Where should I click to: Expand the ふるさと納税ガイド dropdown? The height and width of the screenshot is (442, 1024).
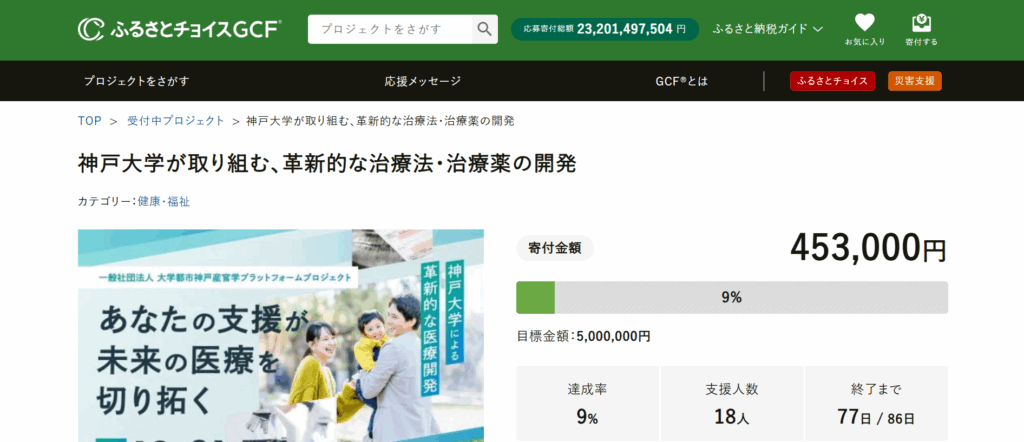click(x=767, y=29)
